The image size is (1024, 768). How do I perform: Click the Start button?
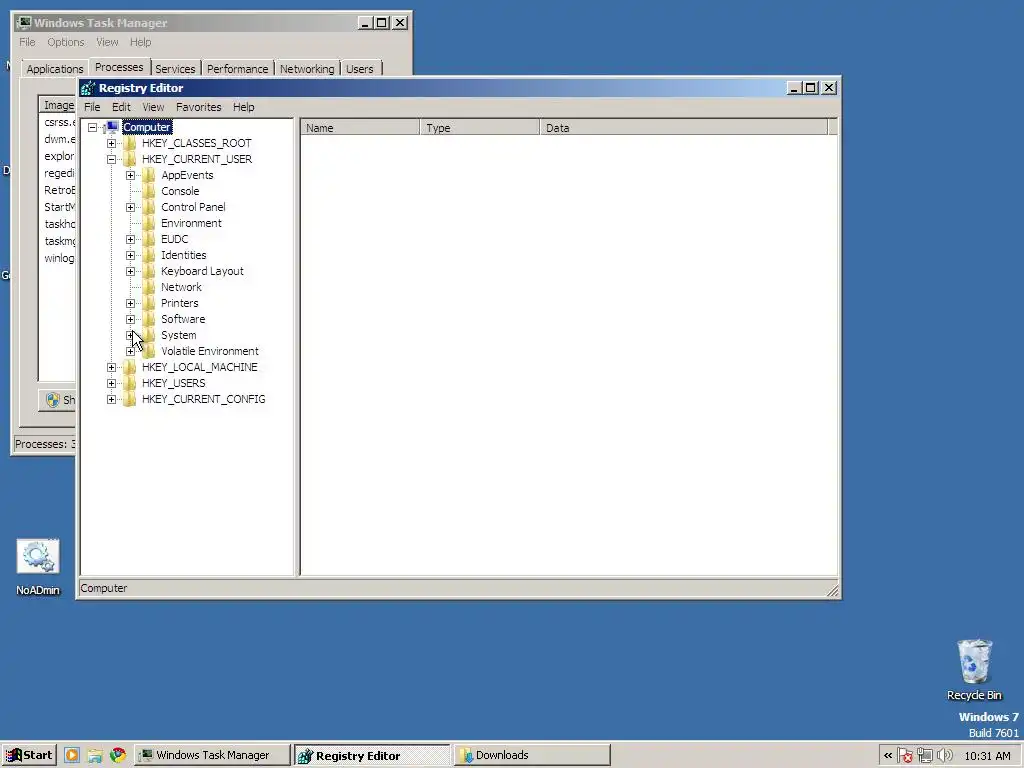pos(29,755)
